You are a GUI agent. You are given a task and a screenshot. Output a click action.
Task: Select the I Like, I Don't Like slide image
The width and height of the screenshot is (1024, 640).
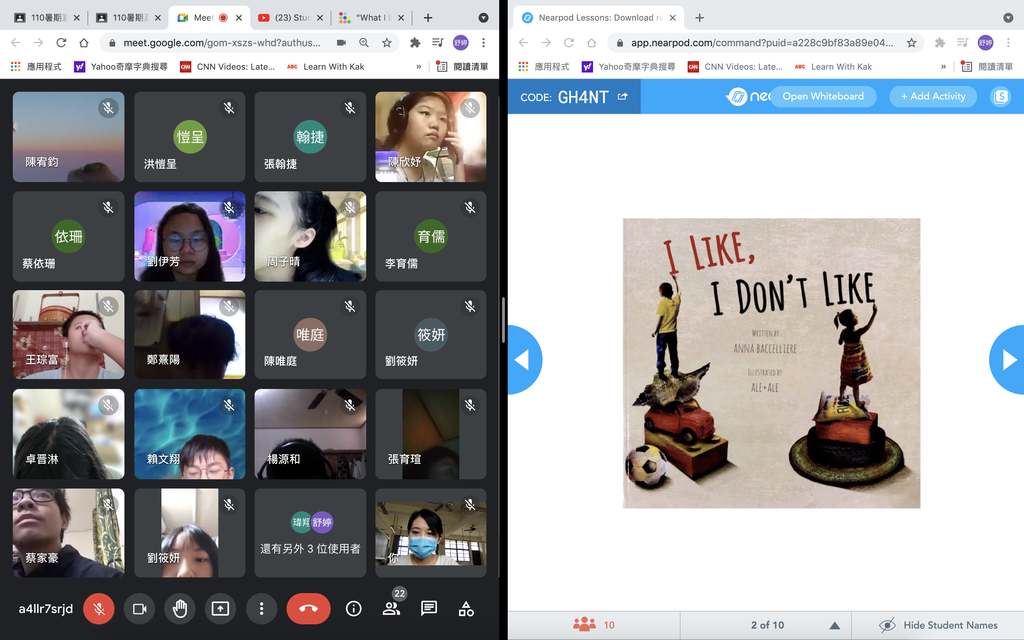click(771, 363)
